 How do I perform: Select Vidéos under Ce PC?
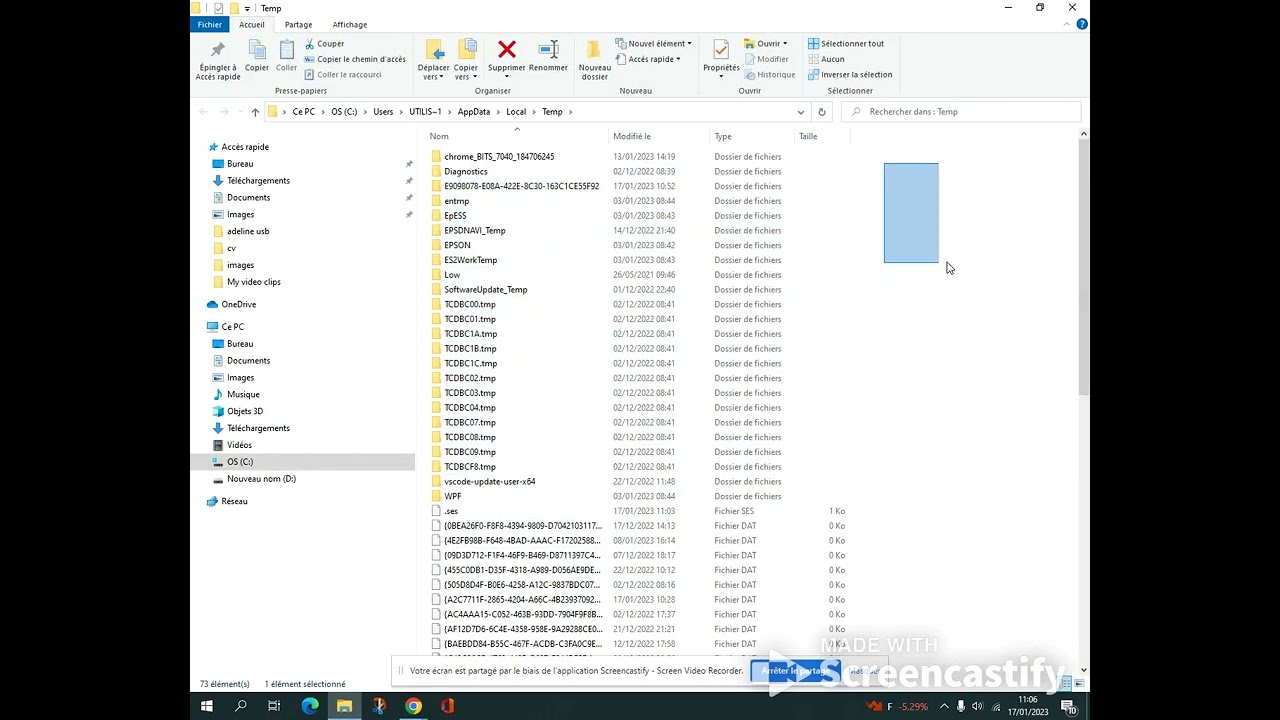pyautogui.click(x=239, y=445)
